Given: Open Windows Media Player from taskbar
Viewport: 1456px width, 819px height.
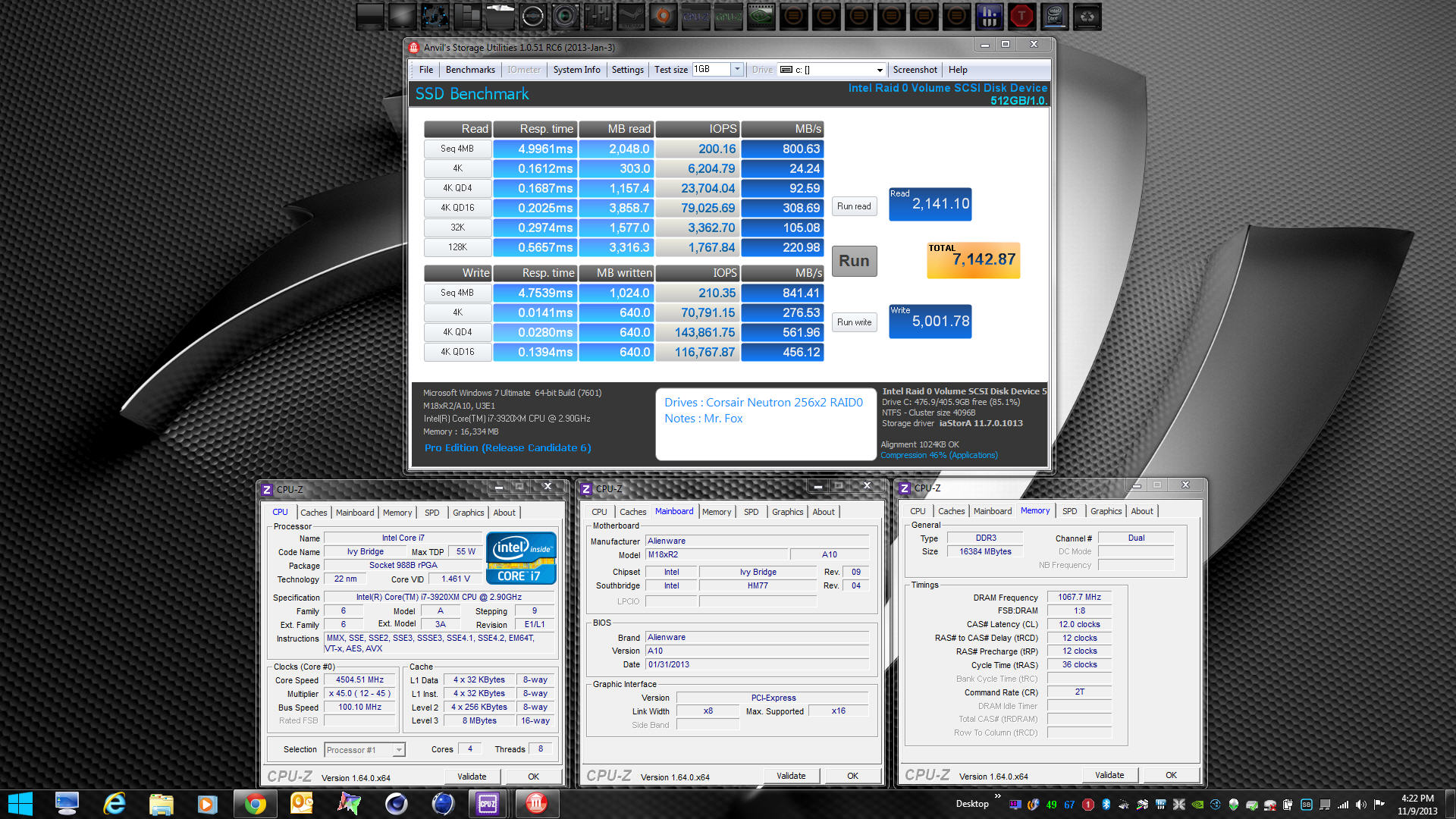Looking at the screenshot, I should [x=208, y=804].
